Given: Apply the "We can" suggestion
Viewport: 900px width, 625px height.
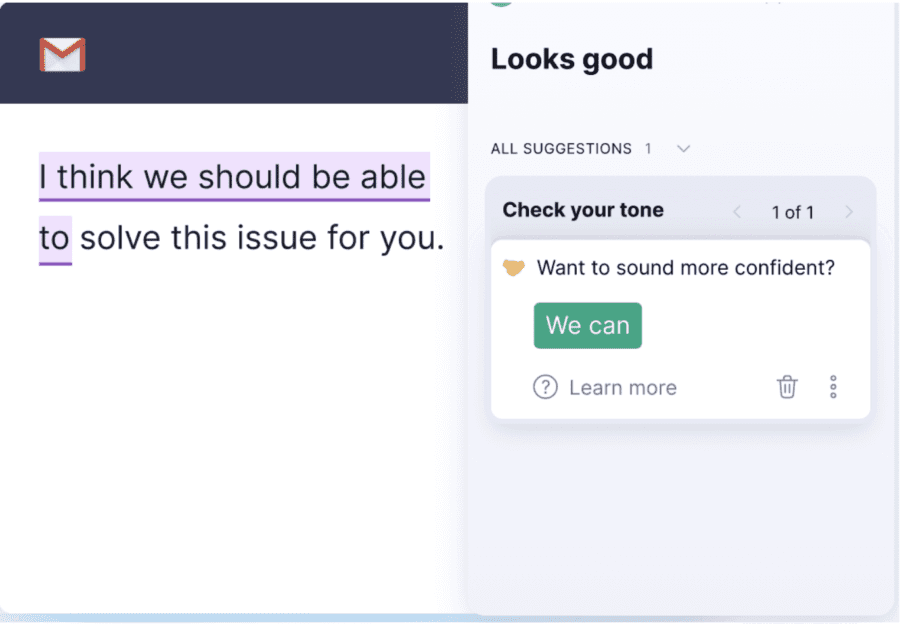Looking at the screenshot, I should (x=587, y=325).
